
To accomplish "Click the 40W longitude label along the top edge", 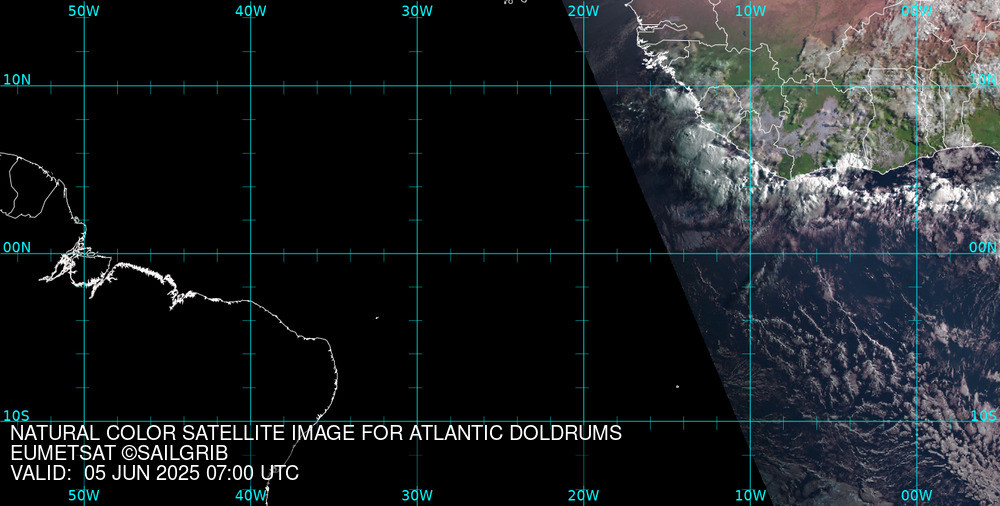I will coord(251,11).
